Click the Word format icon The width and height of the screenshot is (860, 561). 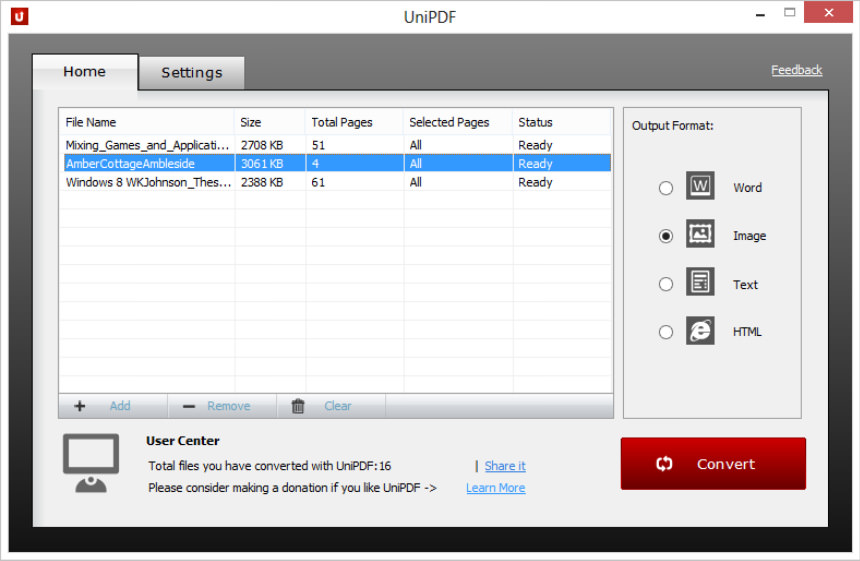(x=700, y=187)
